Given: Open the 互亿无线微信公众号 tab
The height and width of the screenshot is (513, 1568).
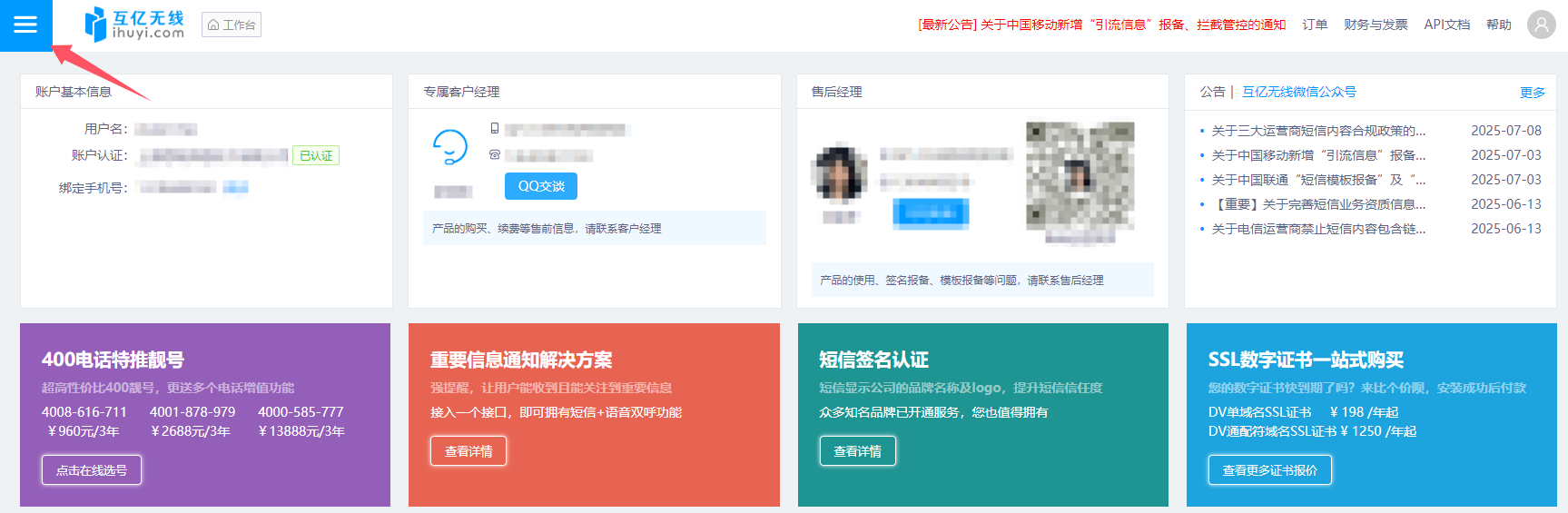Looking at the screenshot, I should coord(1298,92).
